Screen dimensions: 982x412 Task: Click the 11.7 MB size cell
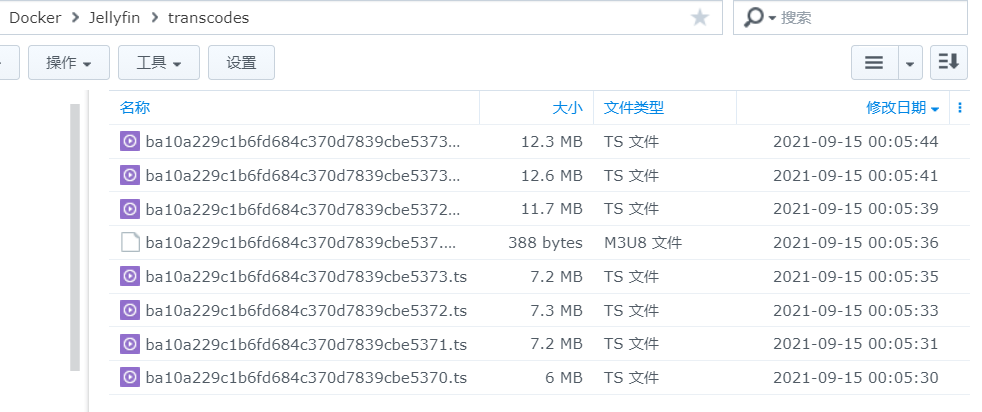tap(552, 209)
